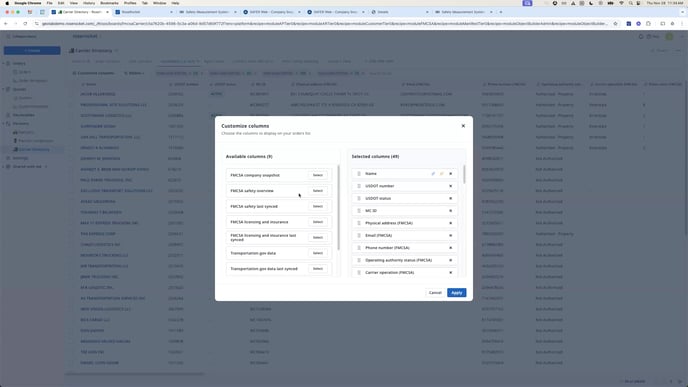The image size is (688, 387).
Task: Open the File menu
Action: (x=50, y=3)
